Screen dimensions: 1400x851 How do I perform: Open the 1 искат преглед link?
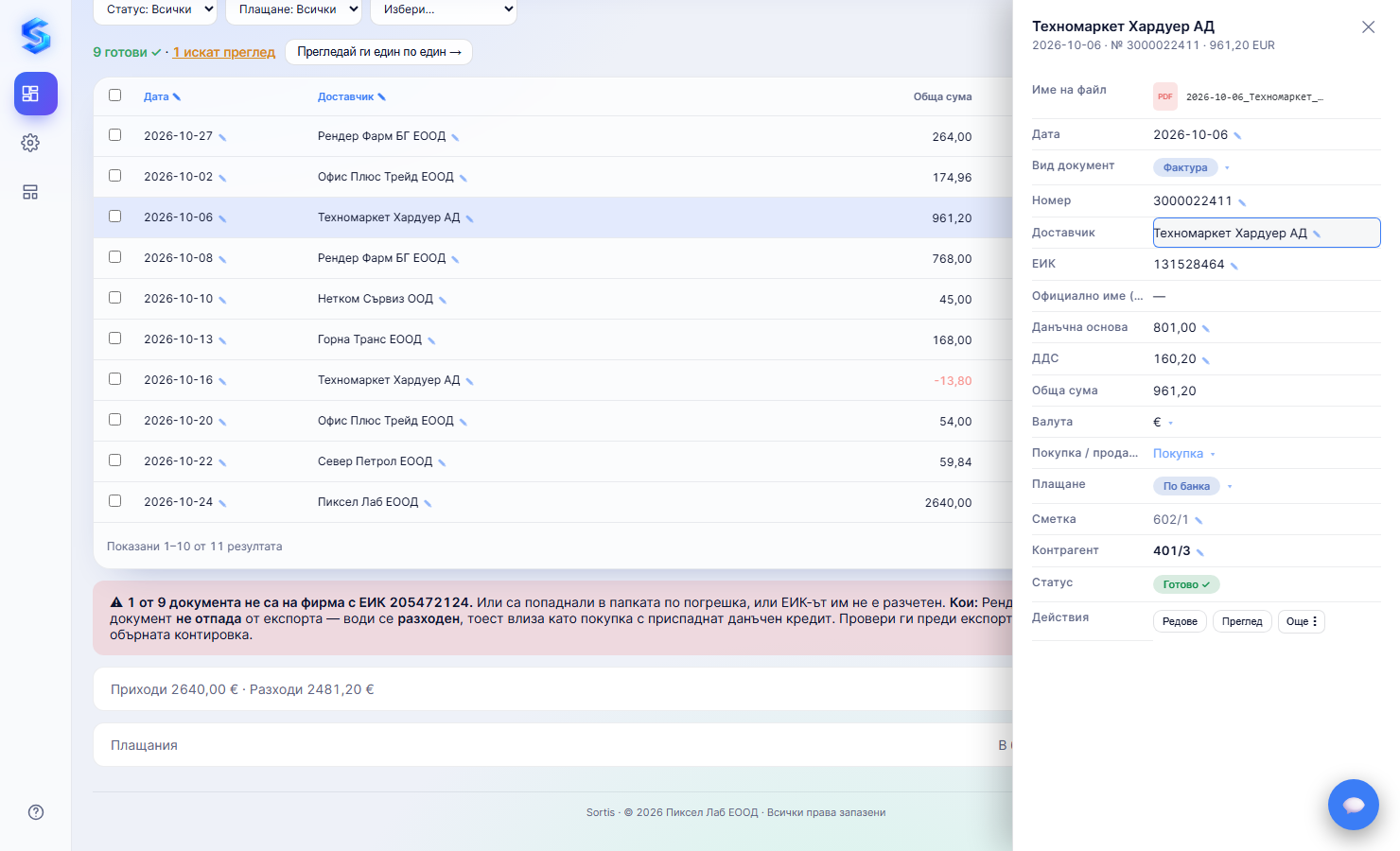coord(224,52)
